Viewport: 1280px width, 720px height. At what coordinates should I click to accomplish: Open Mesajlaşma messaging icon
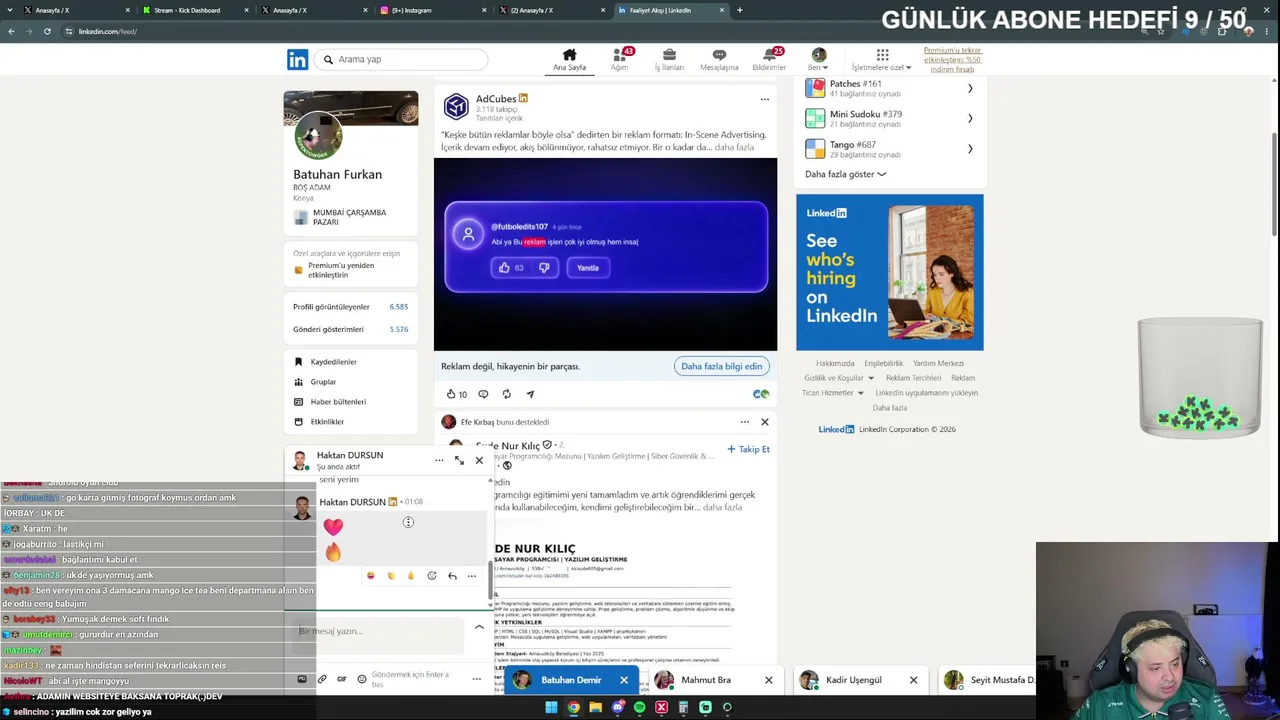click(719, 60)
